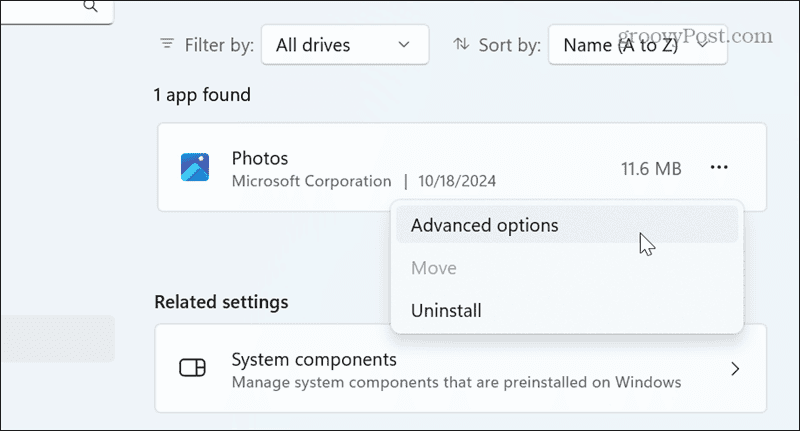Click the filter lines icon
Image resolution: width=800 pixels, height=431 pixels.
[x=166, y=44]
